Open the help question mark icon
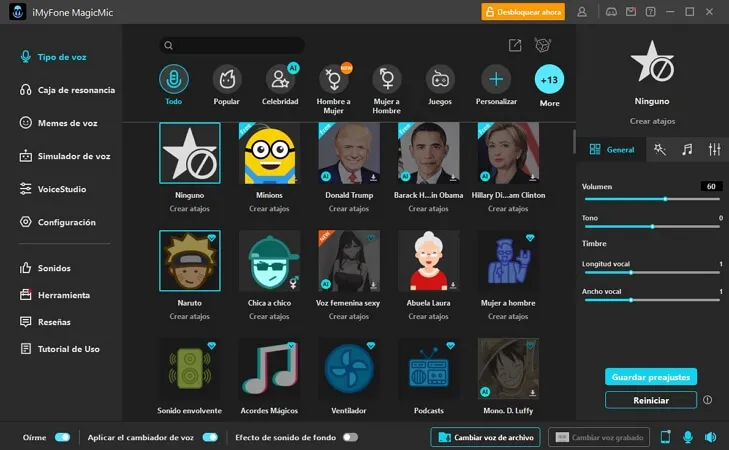The image size is (729, 450). (650, 12)
